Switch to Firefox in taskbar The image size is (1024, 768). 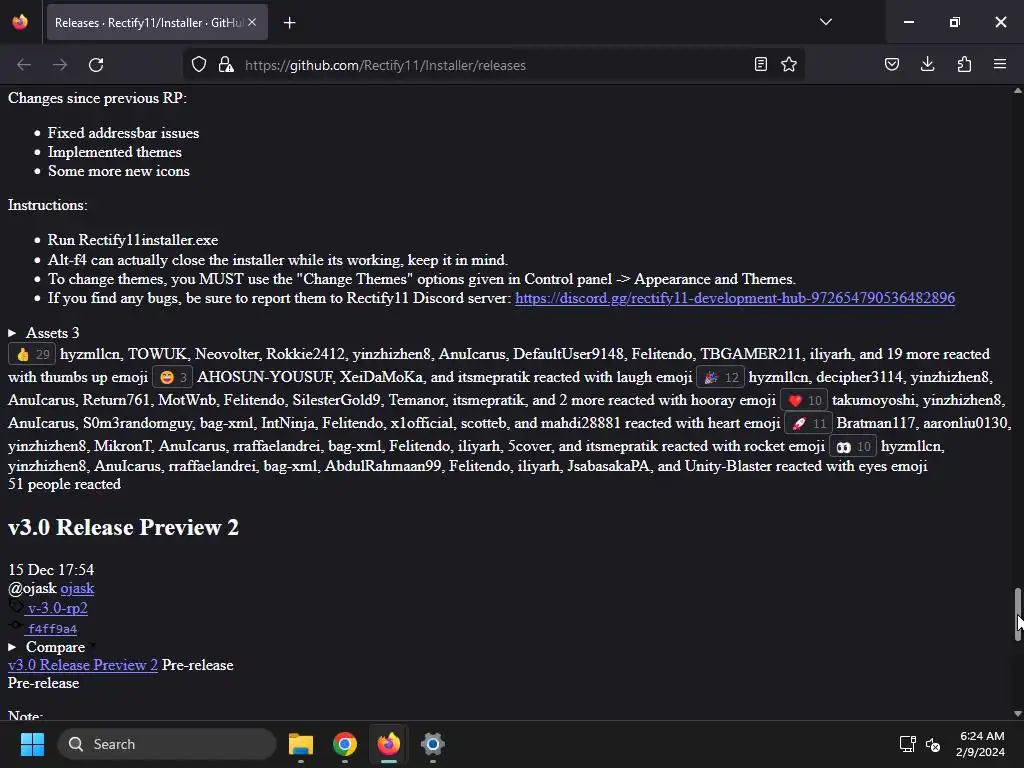tap(389, 744)
